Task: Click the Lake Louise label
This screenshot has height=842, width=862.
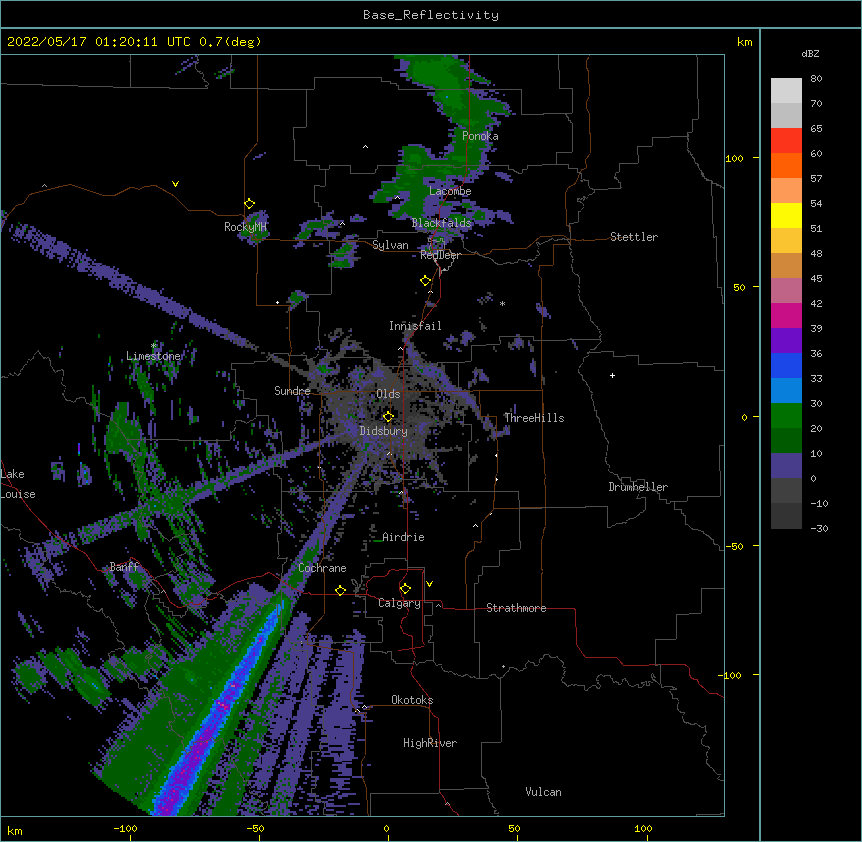Action: tap(18, 484)
